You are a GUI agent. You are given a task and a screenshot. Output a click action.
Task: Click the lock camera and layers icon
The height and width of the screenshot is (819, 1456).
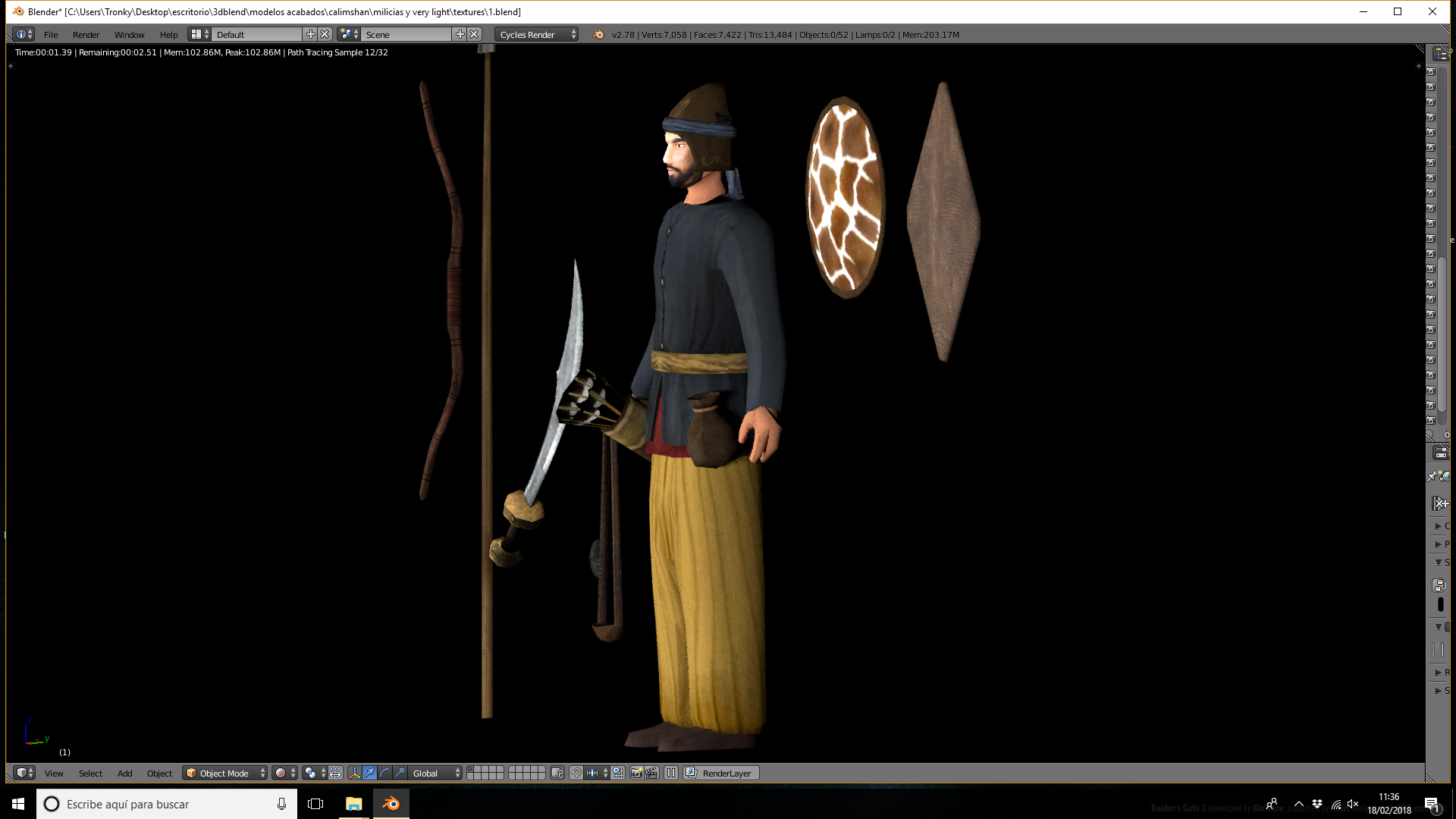click(x=557, y=773)
